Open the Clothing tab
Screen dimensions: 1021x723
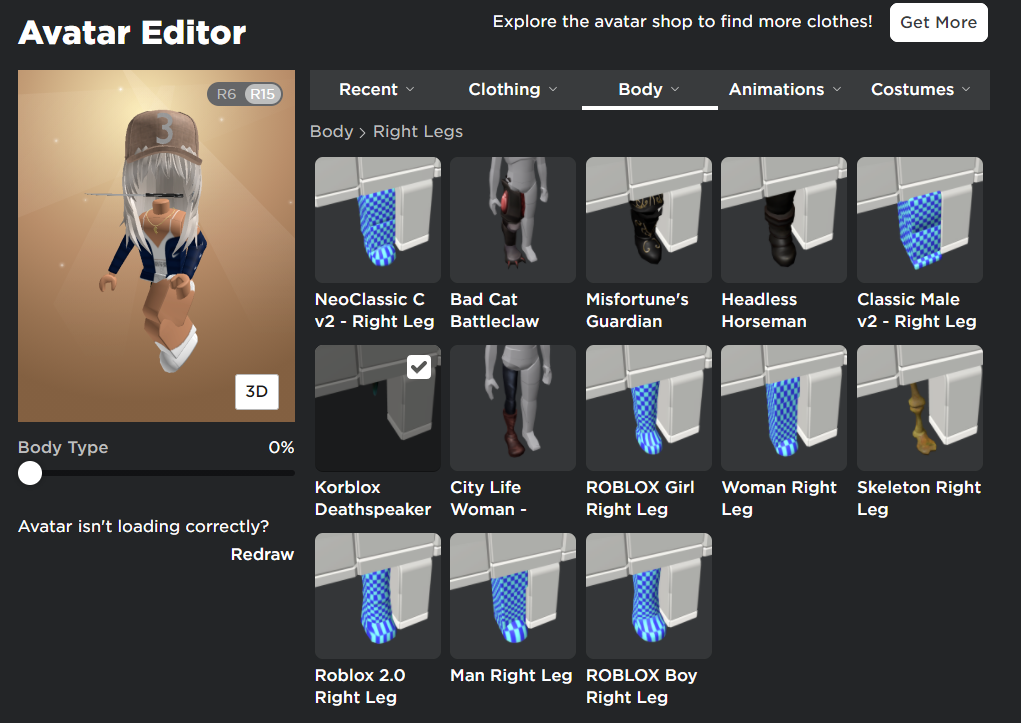pyautogui.click(x=512, y=89)
